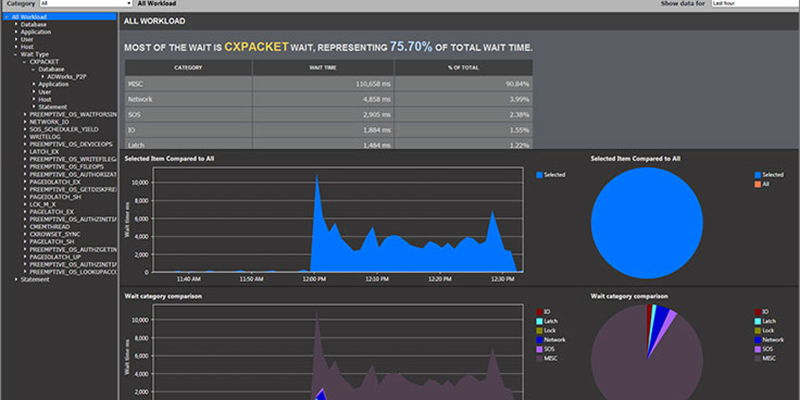
Task: Click the highlighted CXPACKET headline text
Action: [257, 47]
